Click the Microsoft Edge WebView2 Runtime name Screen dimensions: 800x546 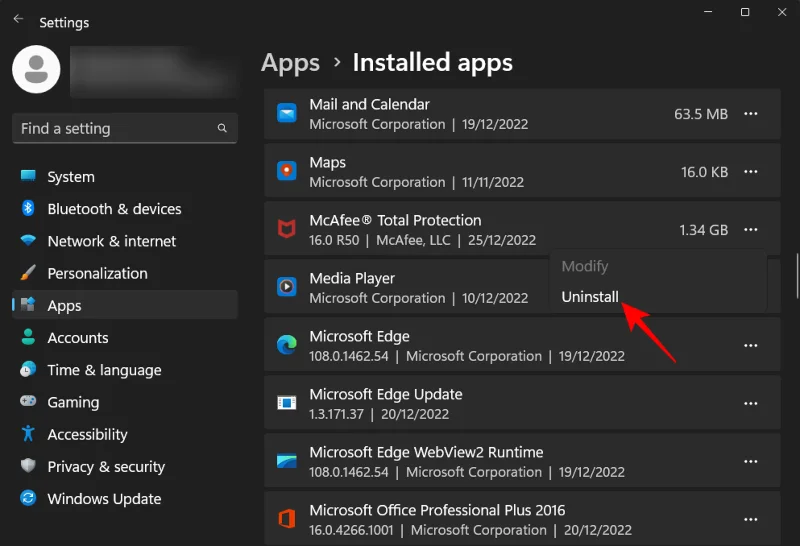(427, 452)
